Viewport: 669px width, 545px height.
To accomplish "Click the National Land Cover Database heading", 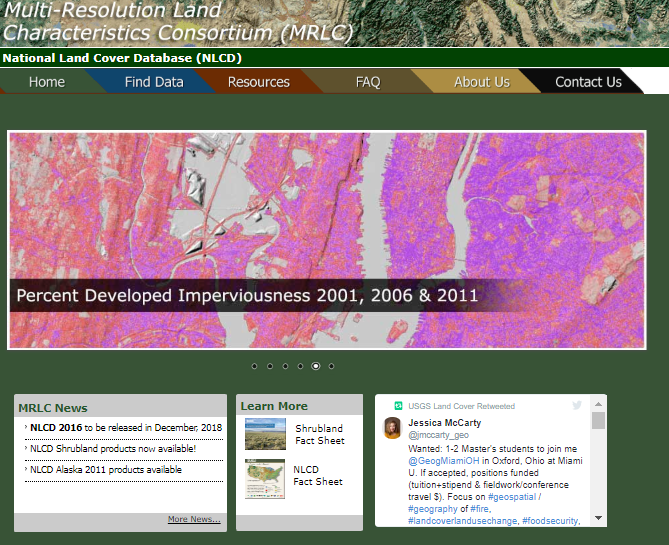I will point(122,58).
